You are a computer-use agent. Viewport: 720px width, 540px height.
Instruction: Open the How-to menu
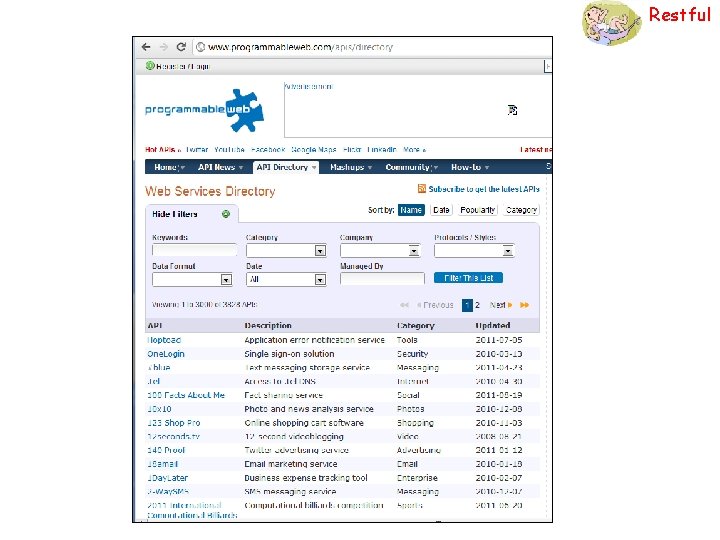(x=470, y=167)
